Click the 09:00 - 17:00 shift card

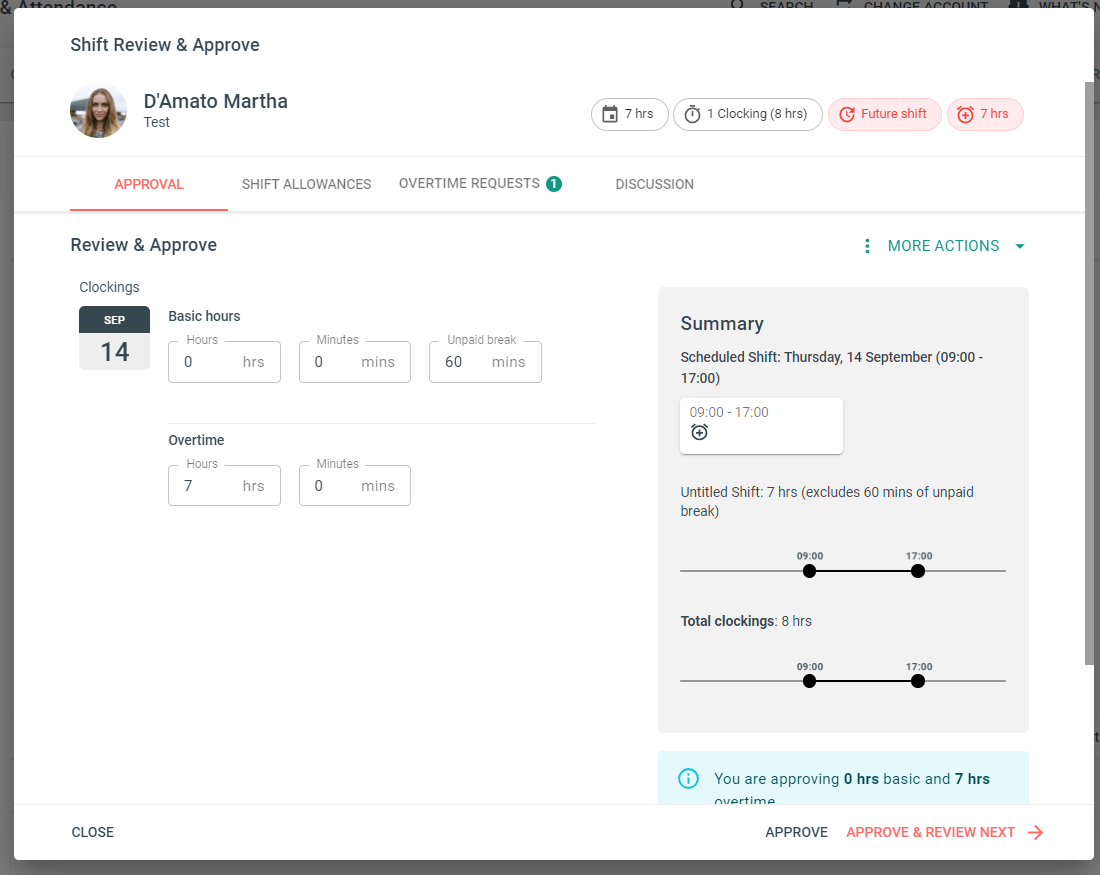click(x=761, y=426)
